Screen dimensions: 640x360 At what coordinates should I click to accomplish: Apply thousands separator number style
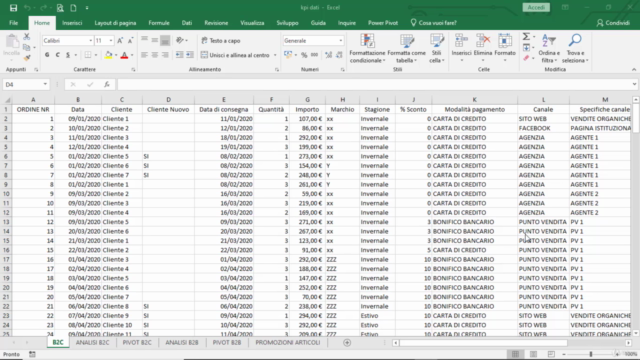[x=314, y=55]
